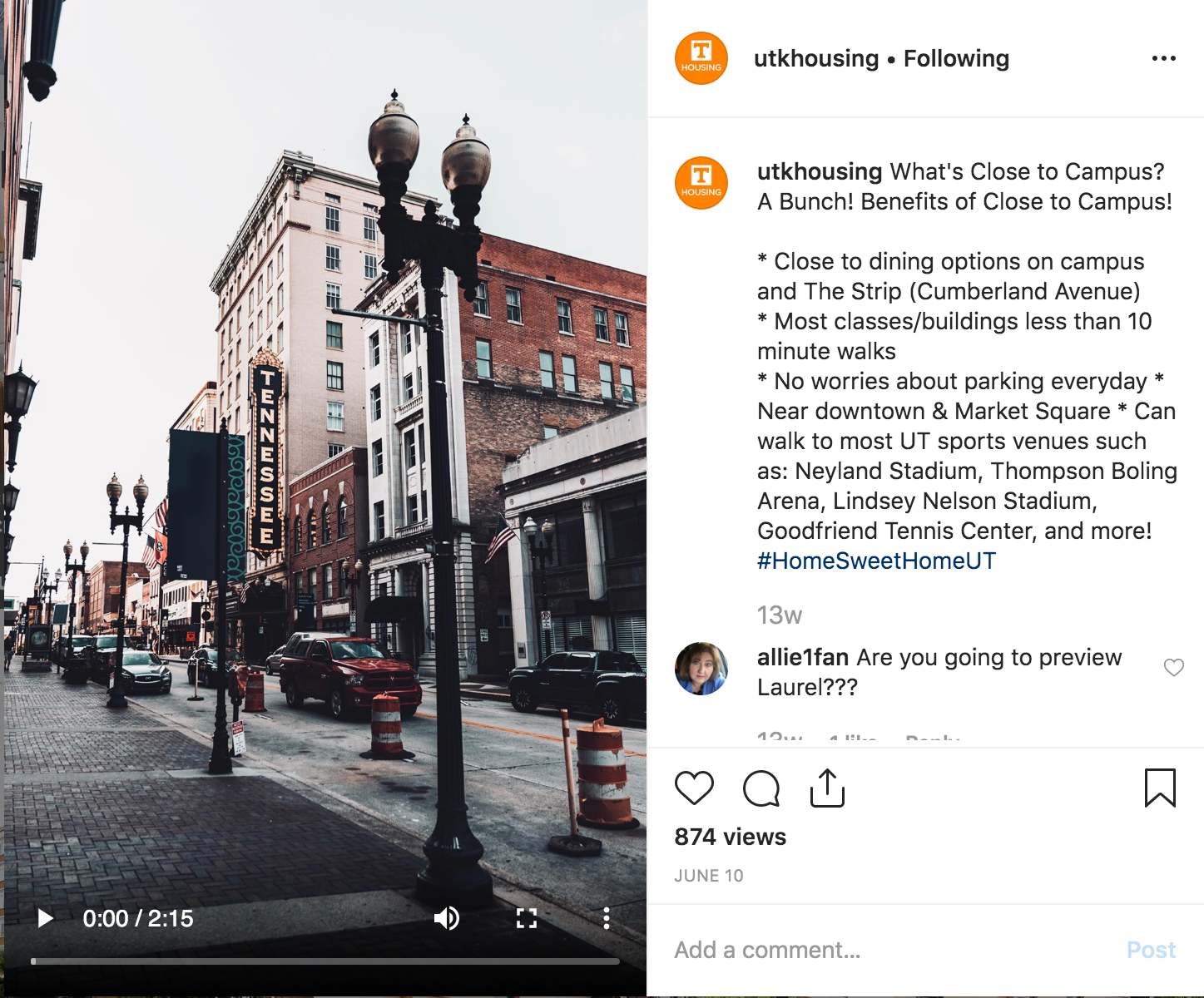Share the post via share icon
Image resolution: width=1204 pixels, height=998 pixels.
[x=827, y=788]
